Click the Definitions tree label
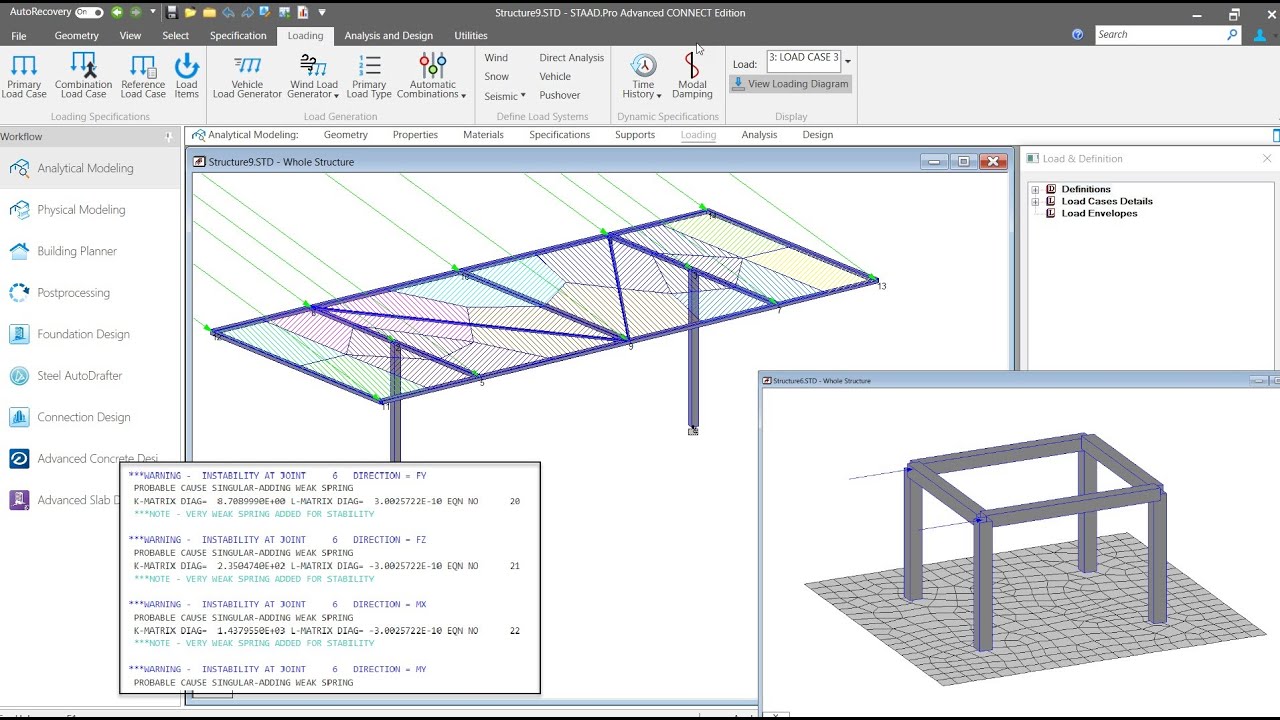 pyautogui.click(x=1086, y=189)
